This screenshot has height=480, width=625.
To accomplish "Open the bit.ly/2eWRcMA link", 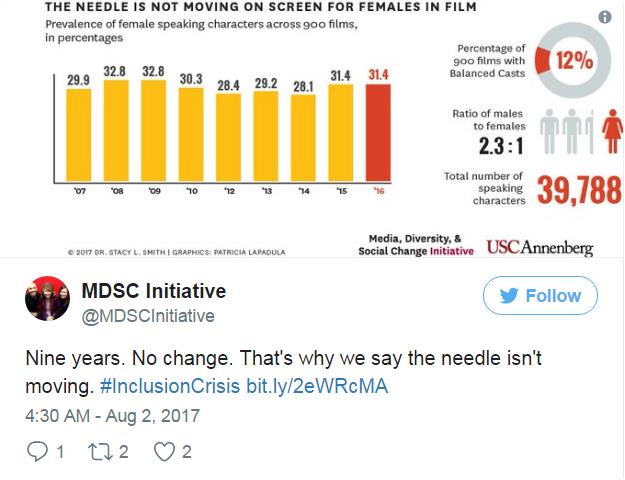I will click(316, 386).
